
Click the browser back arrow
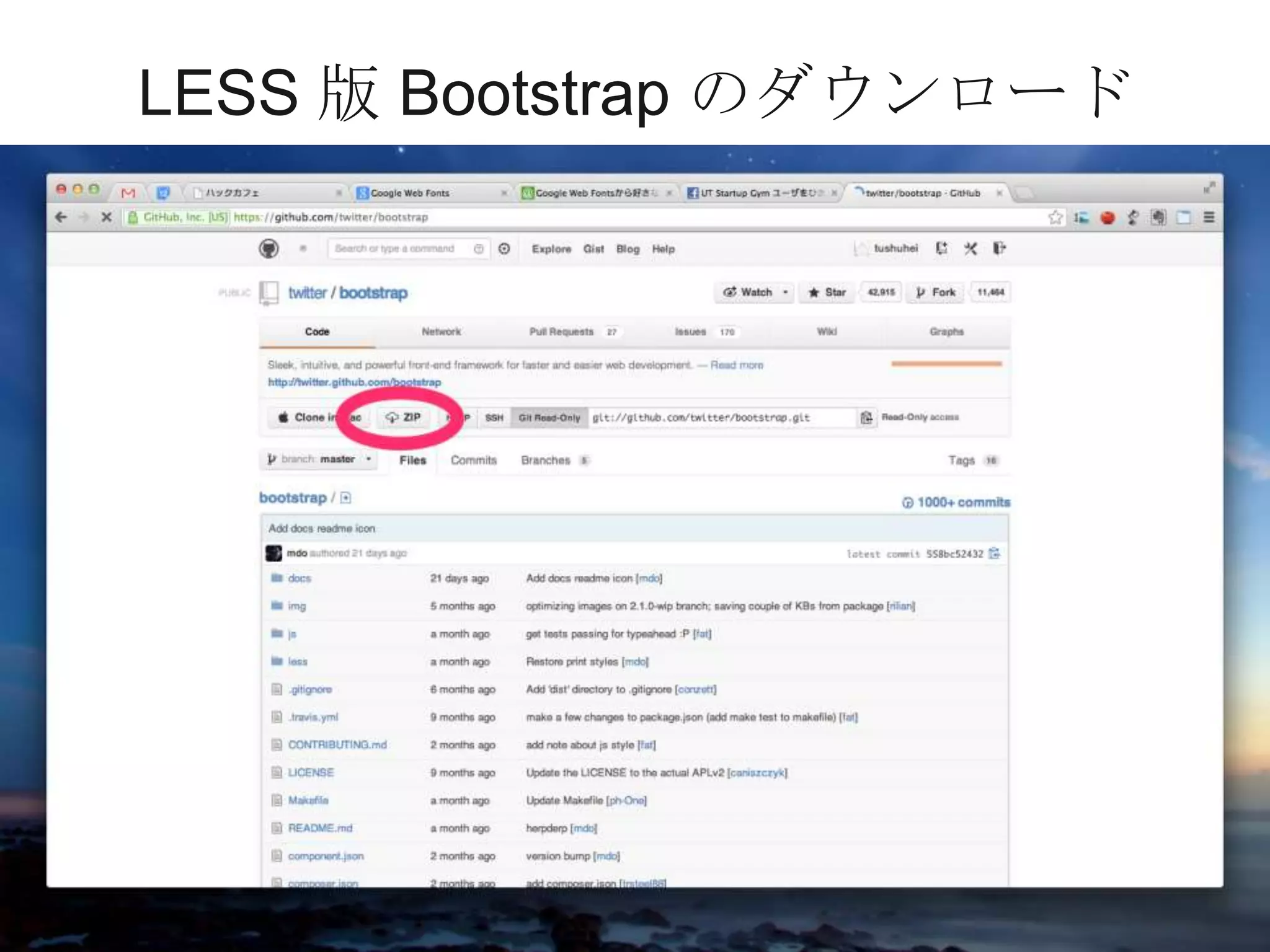(x=61, y=218)
